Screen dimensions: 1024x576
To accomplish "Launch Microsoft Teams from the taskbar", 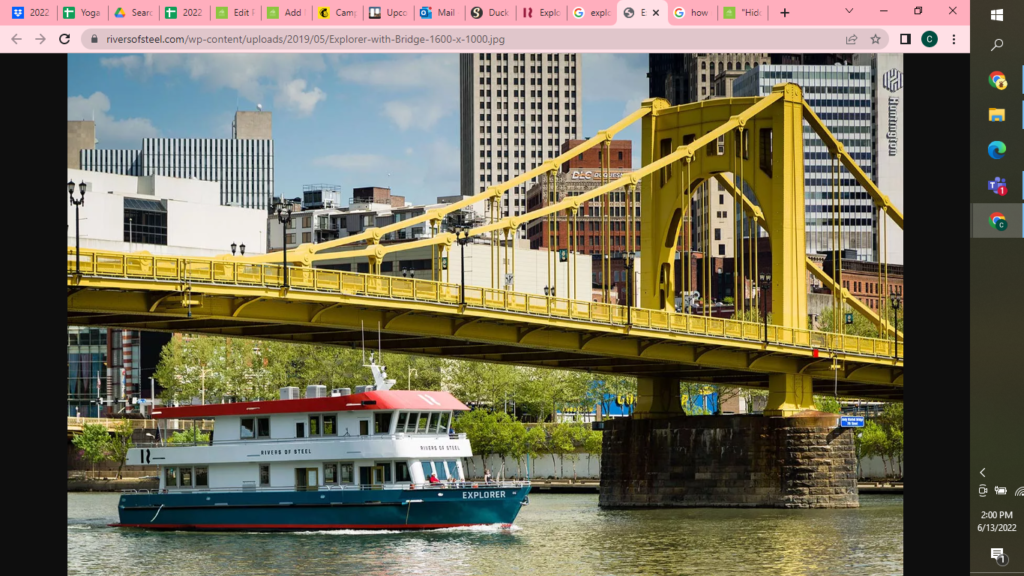I will click(997, 185).
